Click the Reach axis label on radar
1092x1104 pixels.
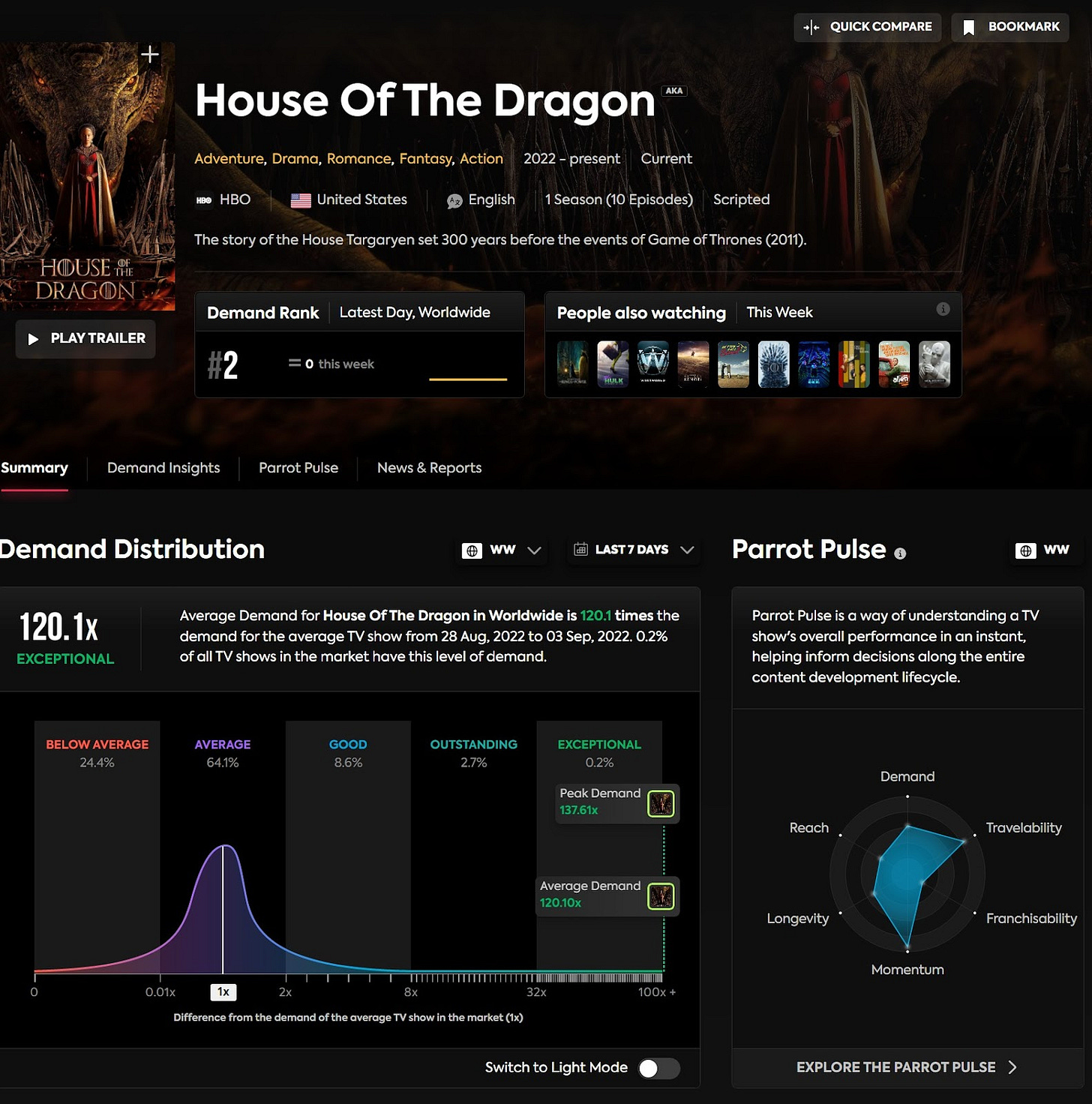tap(808, 828)
